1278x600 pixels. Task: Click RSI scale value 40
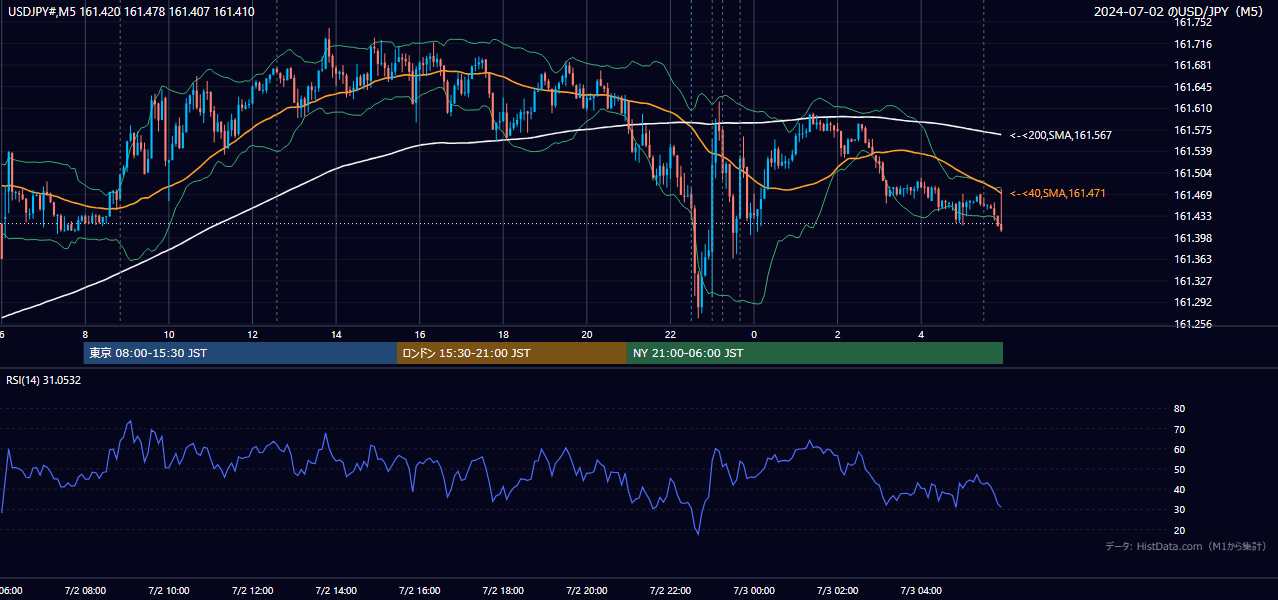coord(1179,489)
